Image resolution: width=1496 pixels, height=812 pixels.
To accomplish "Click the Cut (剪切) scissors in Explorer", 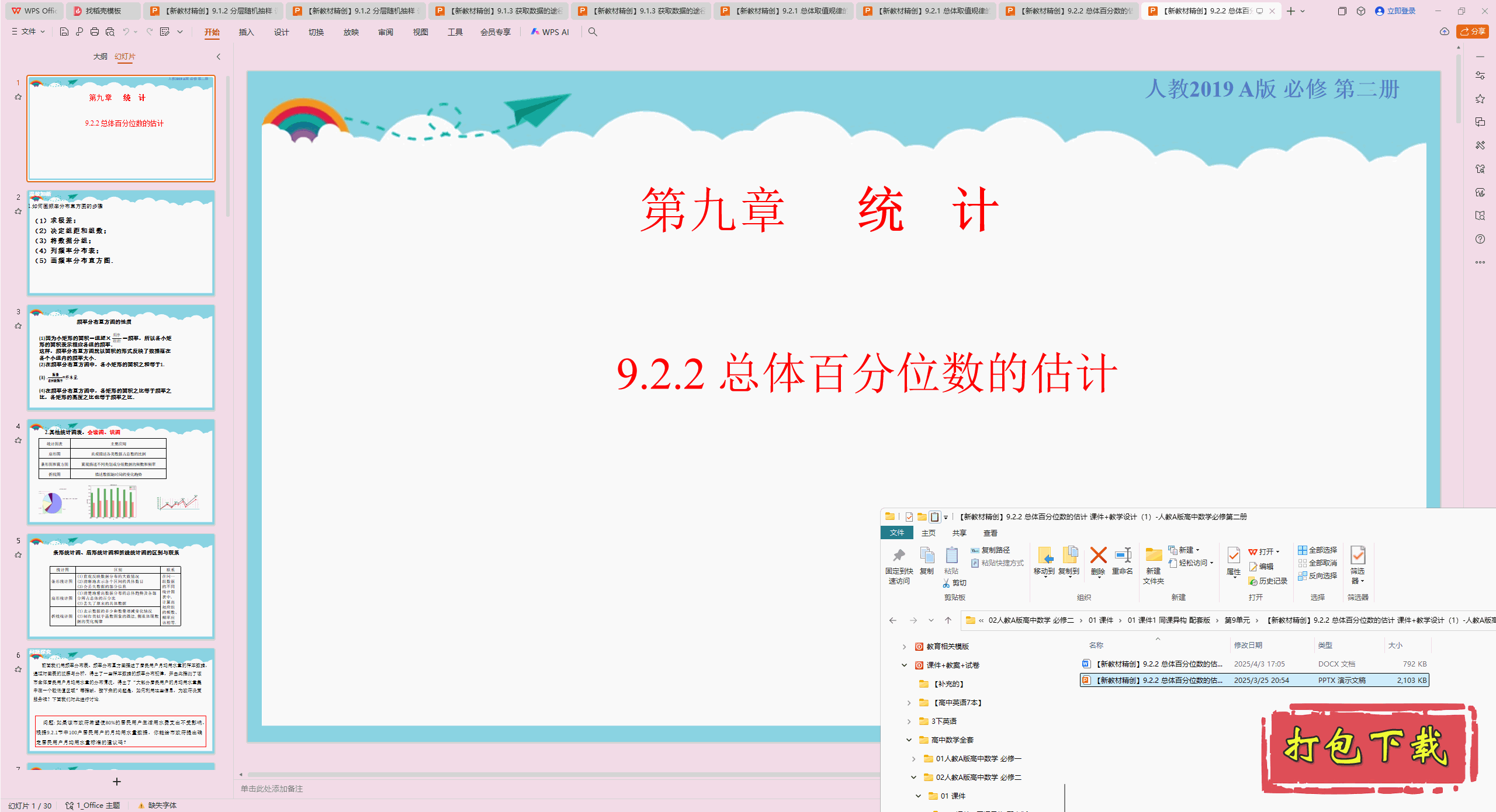I will 955,582.
